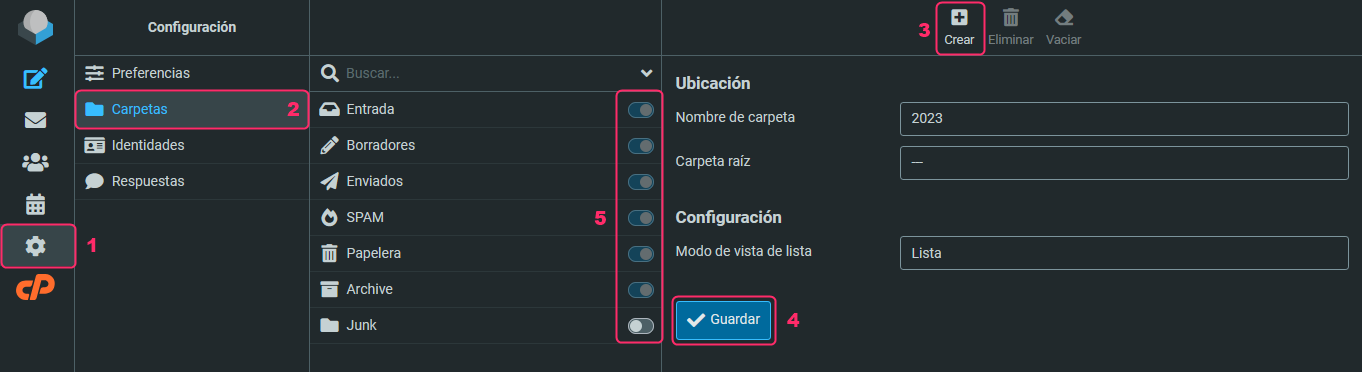Open the Modo de vista de lista dropdown

tap(1124, 253)
